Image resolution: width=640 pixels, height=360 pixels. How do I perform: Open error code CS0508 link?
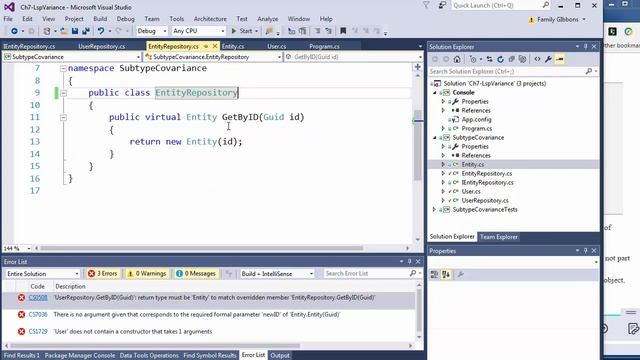(x=38, y=298)
